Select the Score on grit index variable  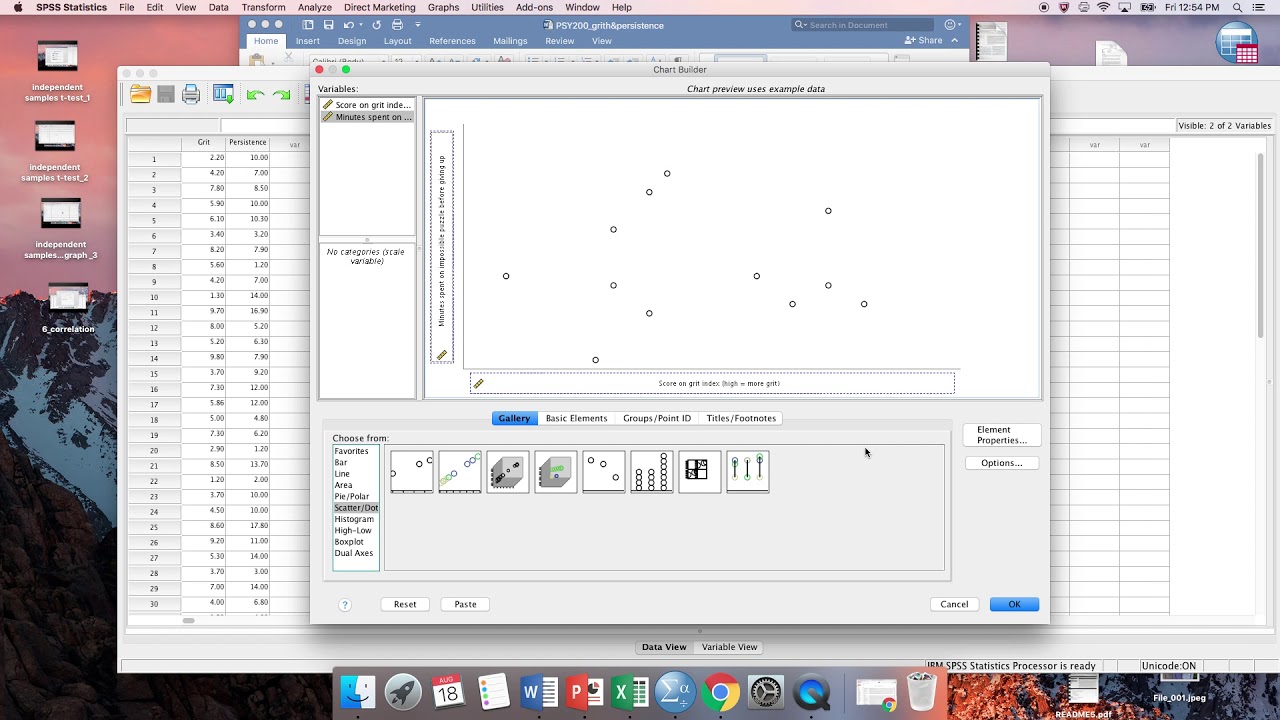367,105
